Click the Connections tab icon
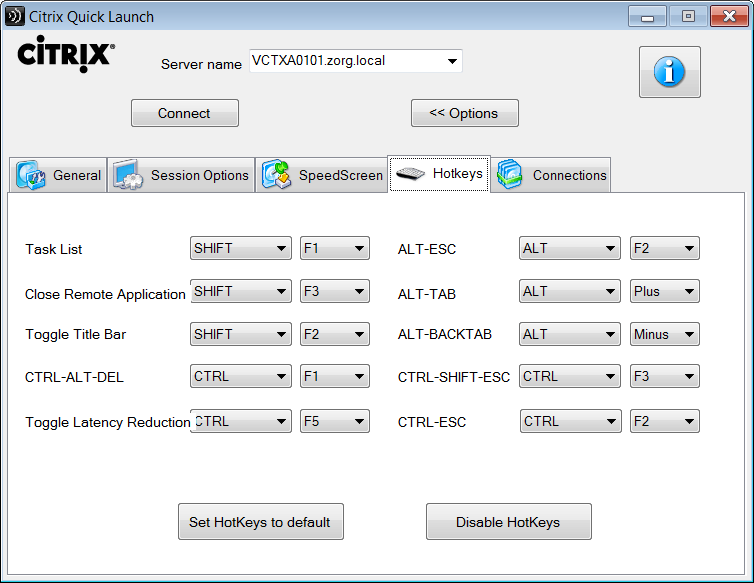 pos(511,175)
